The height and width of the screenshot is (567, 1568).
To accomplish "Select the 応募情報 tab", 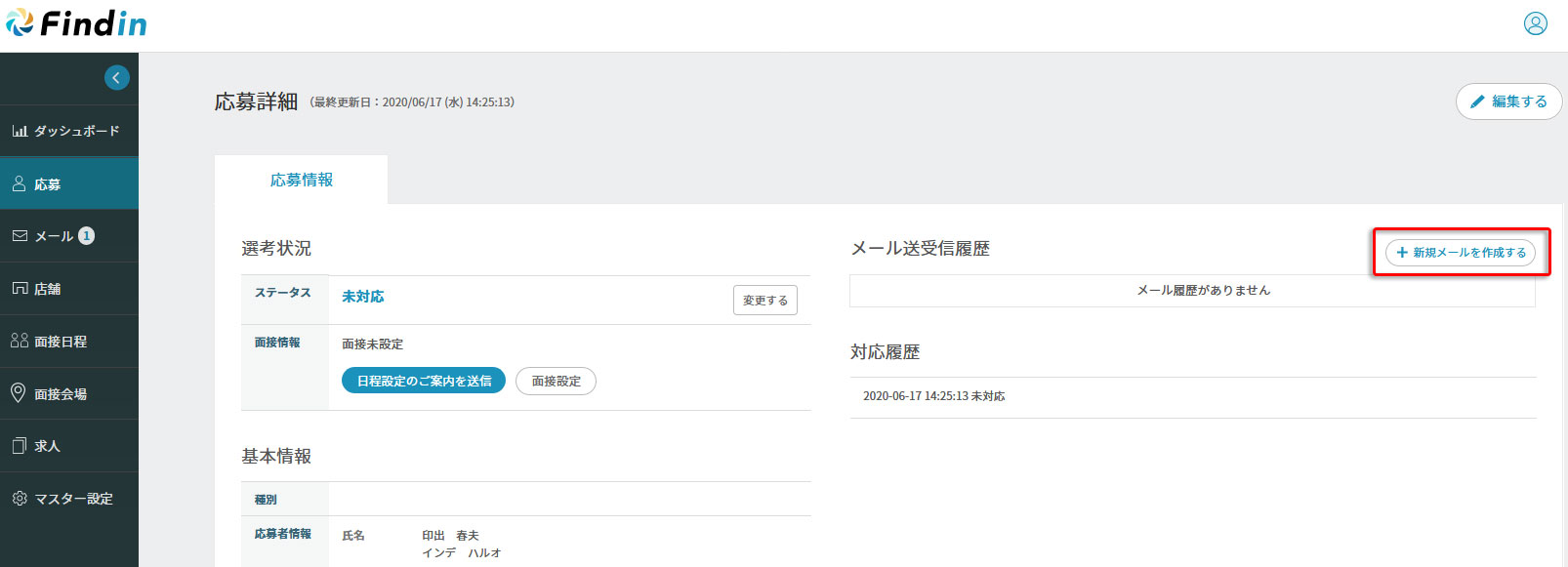I will coord(301,181).
